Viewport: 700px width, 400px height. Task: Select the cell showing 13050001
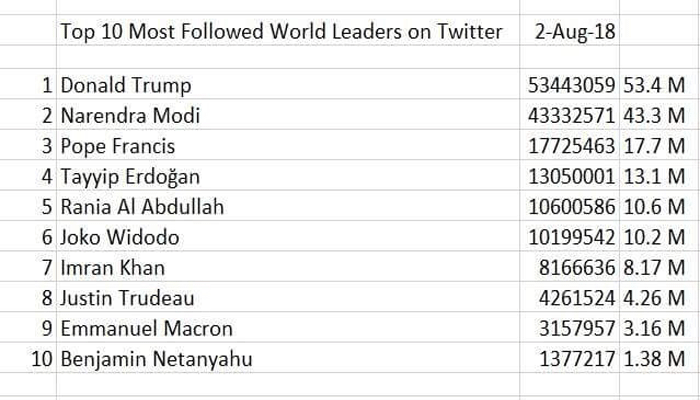[572, 177]
